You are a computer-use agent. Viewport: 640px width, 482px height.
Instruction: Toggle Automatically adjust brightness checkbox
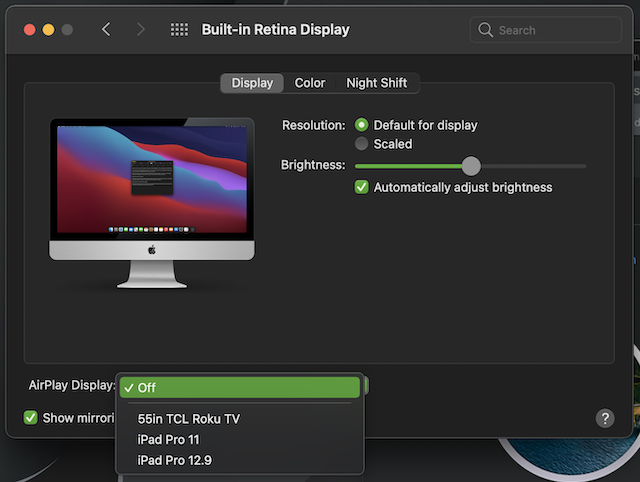coord(361,187)
